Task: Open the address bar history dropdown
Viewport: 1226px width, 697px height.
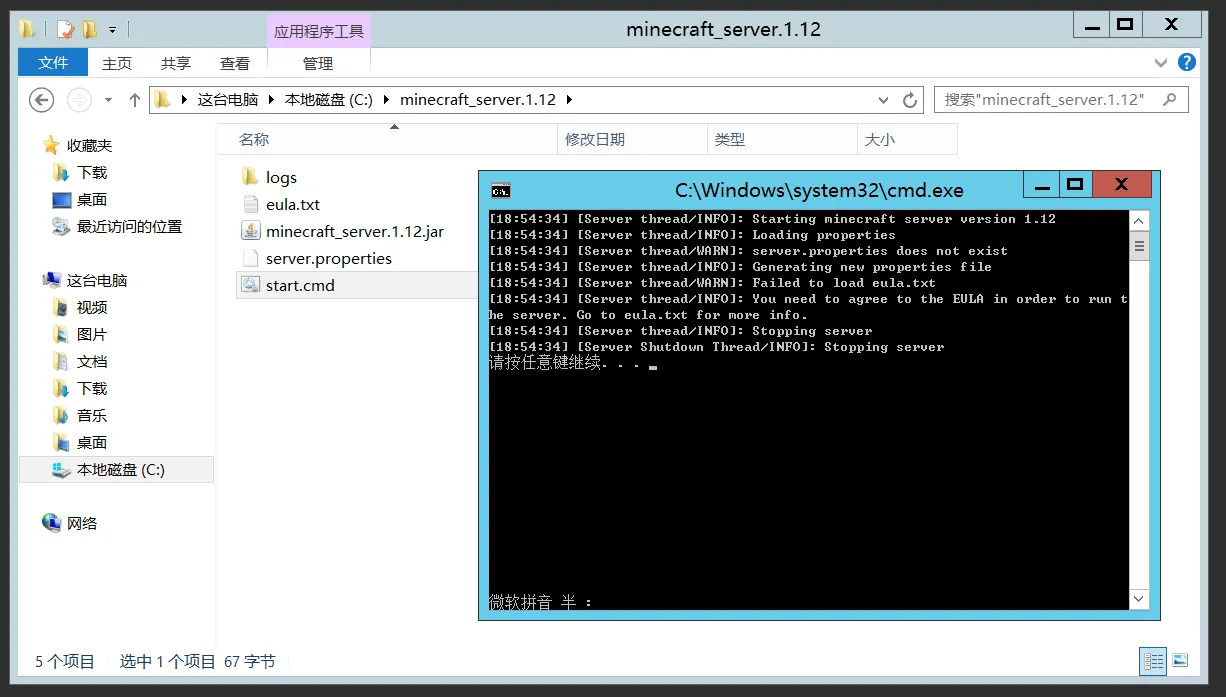Action: point(883,100)
